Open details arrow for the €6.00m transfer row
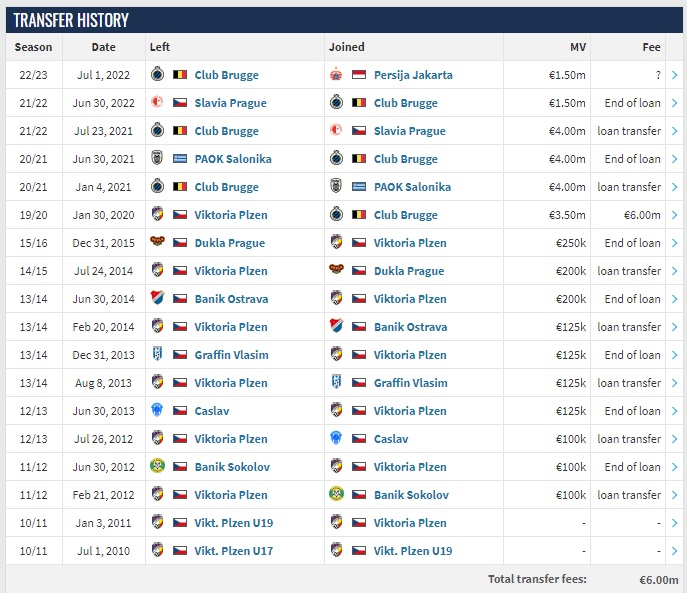 pos(675,215)
